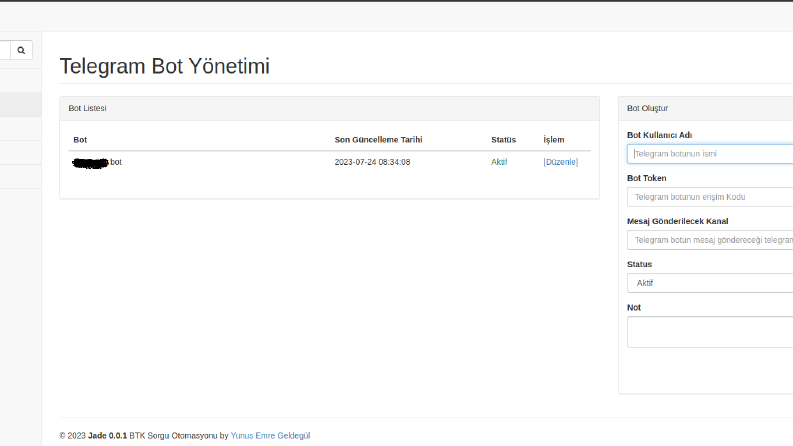Select the date cell 2023-07-24 08:34:08
Screen dimensions: 793x446
(x=372, y=162)
